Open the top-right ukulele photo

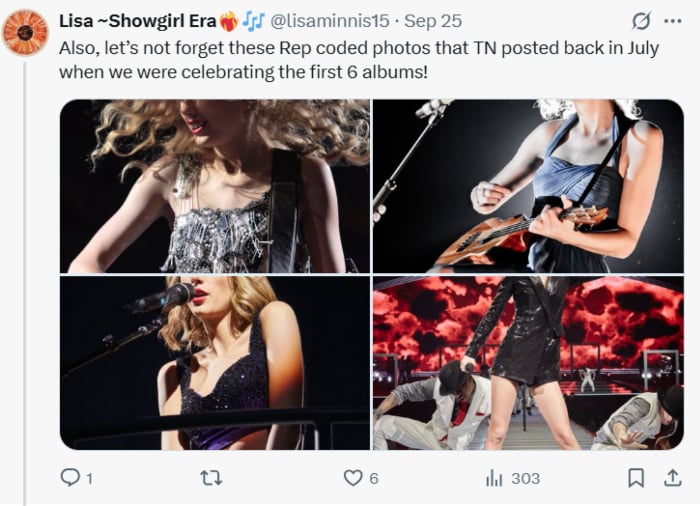[x=528, y=186]
